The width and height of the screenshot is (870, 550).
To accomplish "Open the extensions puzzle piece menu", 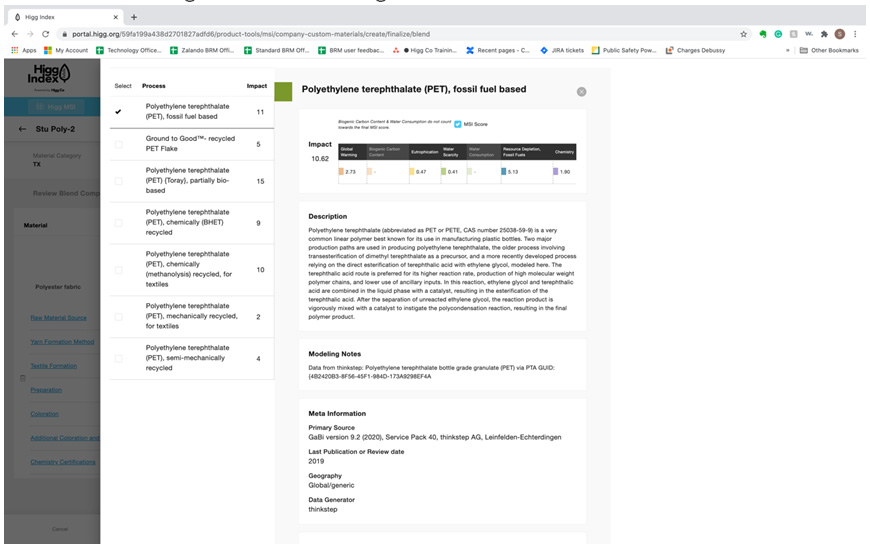I will pyautogui.click(x=825, y=34).
